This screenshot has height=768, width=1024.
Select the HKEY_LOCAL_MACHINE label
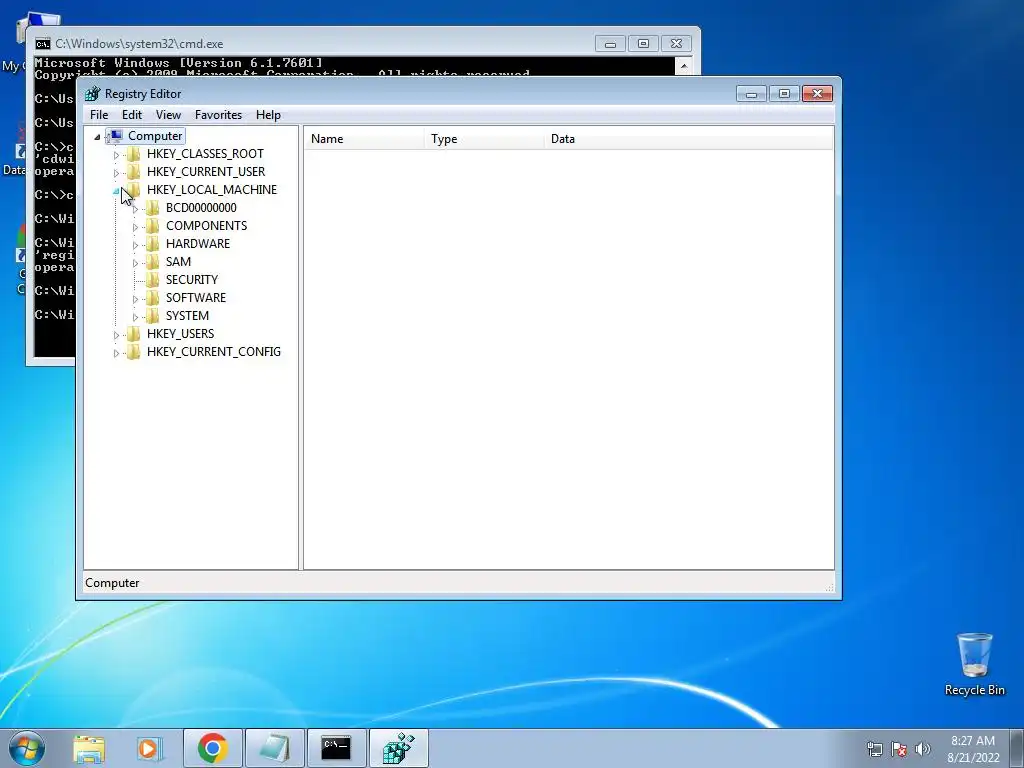(212, 189)
